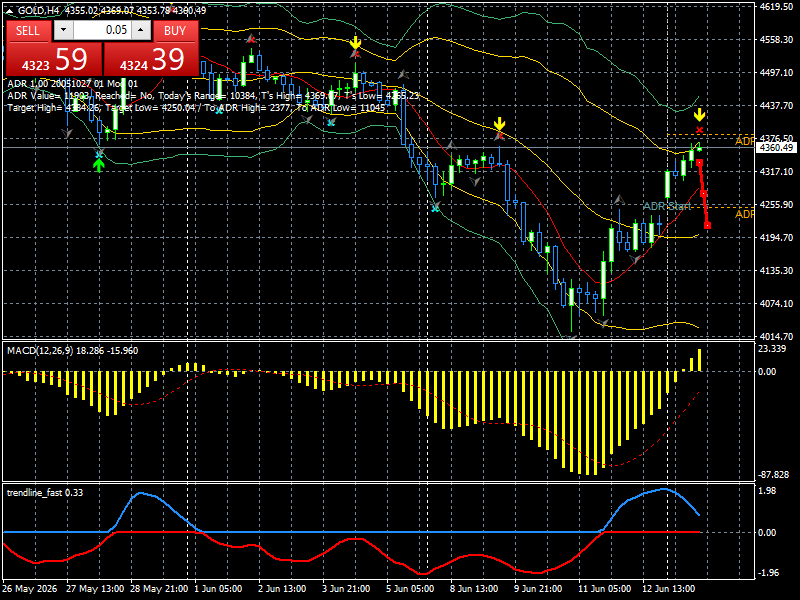Click the cyan X marker above the green arrow

coord(99,154)
